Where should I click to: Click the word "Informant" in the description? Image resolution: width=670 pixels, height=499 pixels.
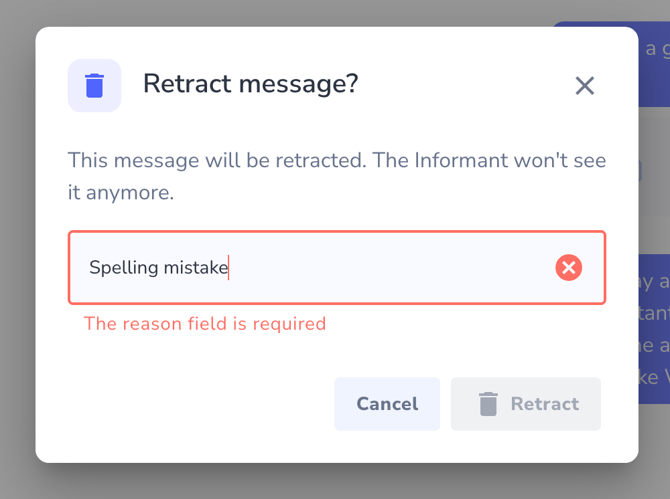[x=454, y=160]
